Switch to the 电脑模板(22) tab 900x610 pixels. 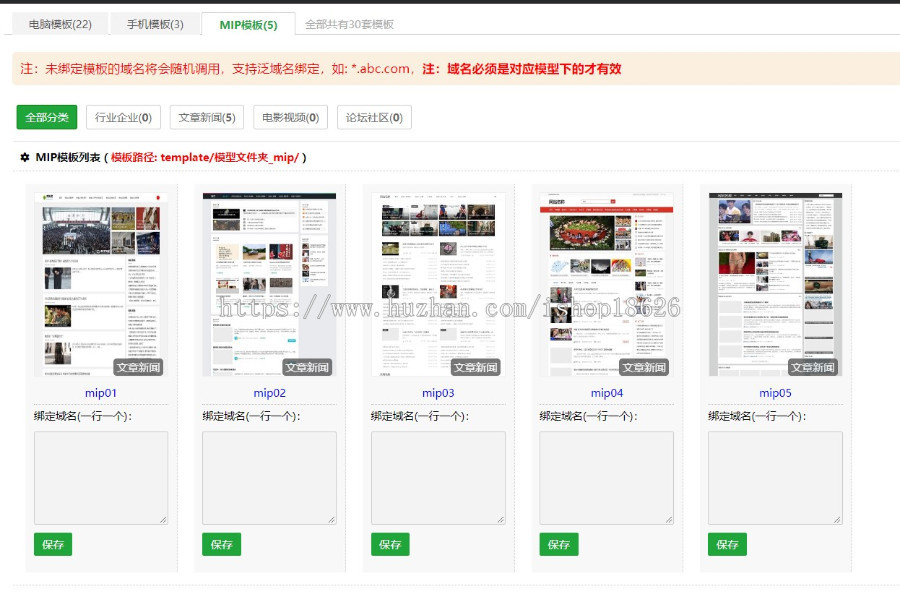click(x=60, y=24)
